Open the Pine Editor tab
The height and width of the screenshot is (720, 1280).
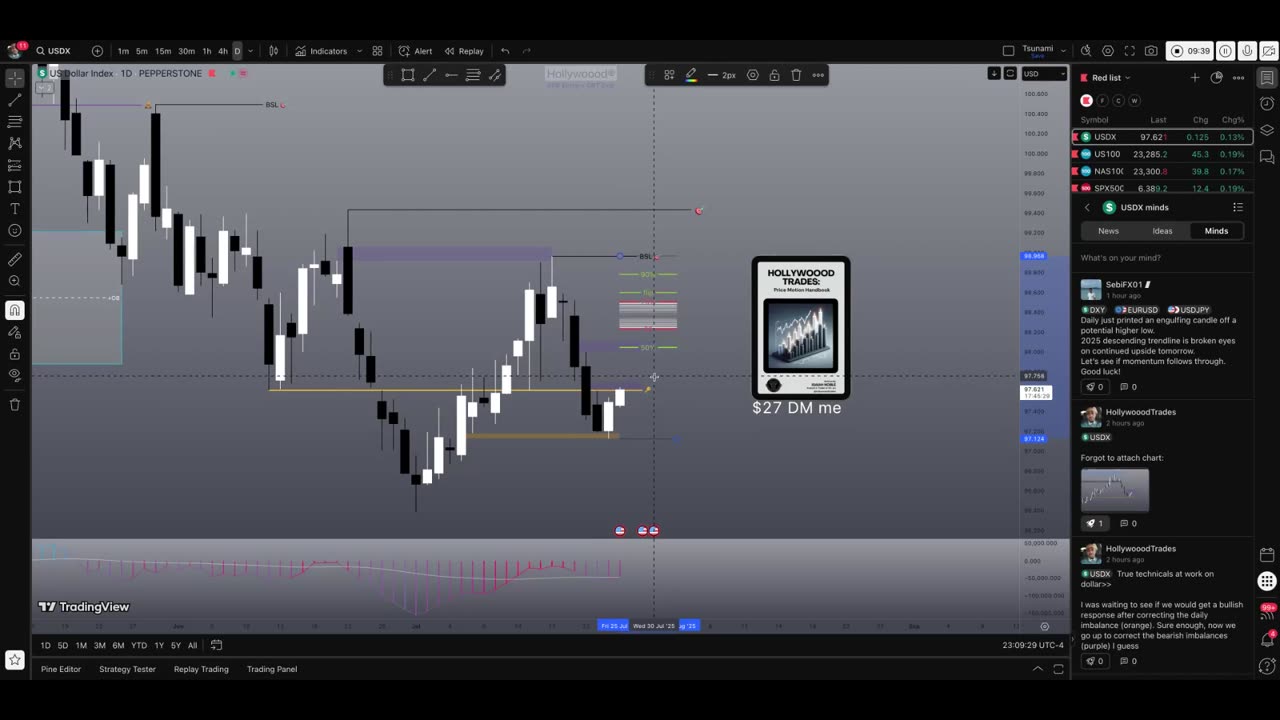tap(61, 669)
